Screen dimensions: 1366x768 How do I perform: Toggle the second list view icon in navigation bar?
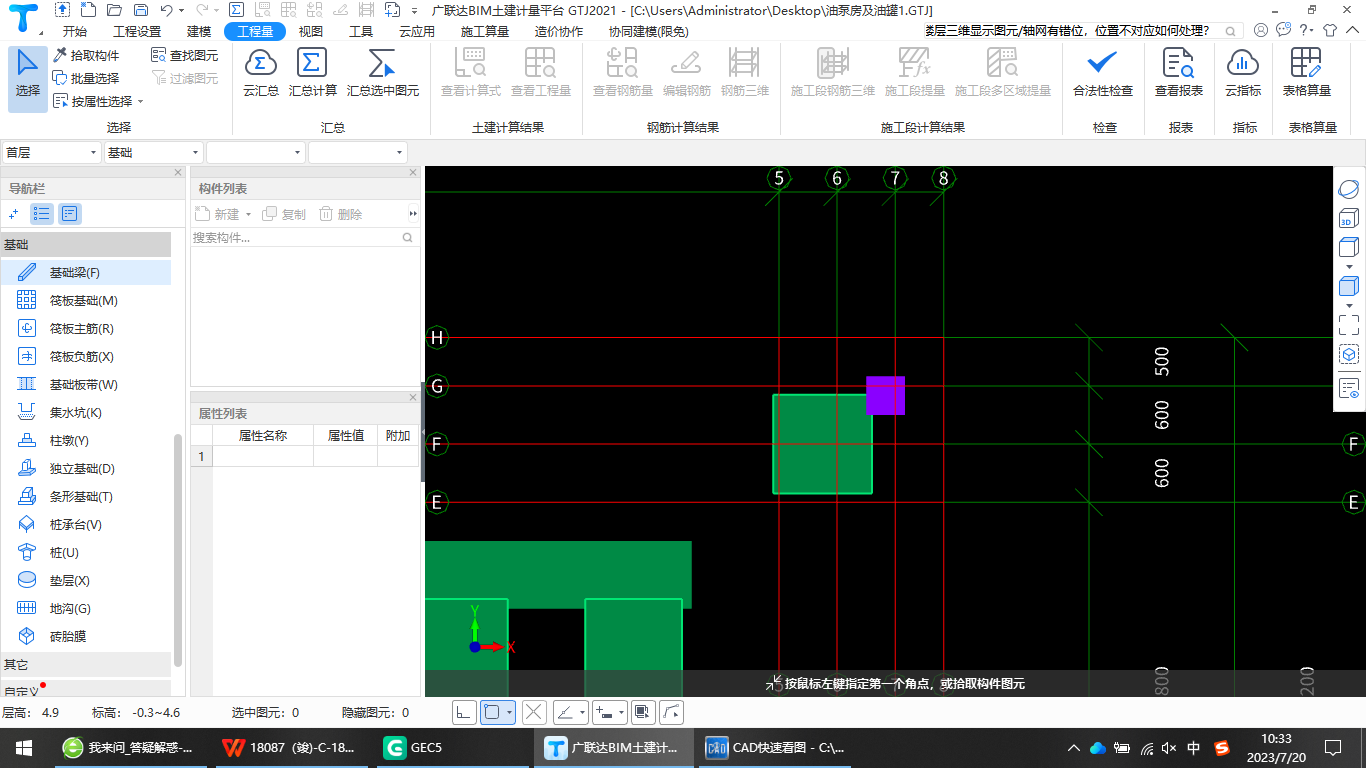69,213
